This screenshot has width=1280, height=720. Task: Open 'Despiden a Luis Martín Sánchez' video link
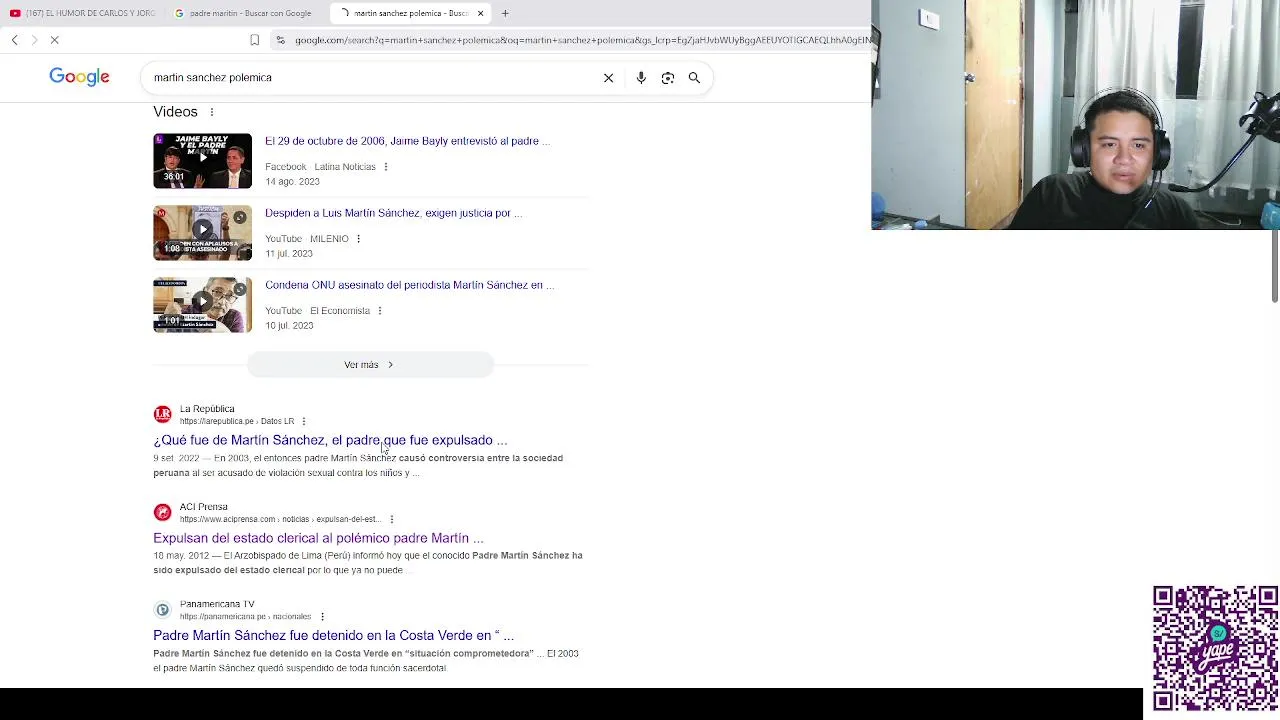tap(393, 213)
